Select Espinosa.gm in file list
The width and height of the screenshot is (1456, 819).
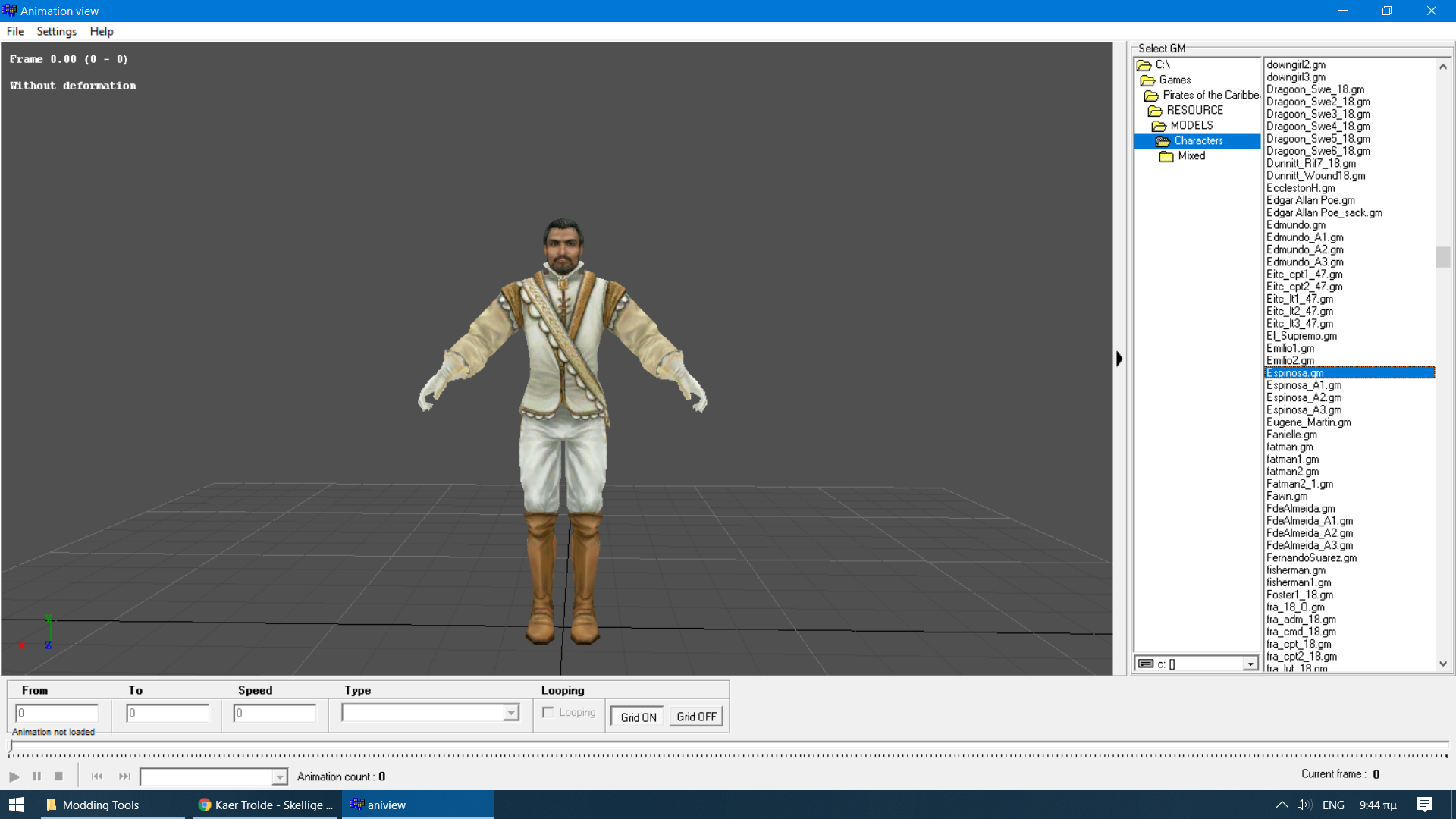[1350, 373]
